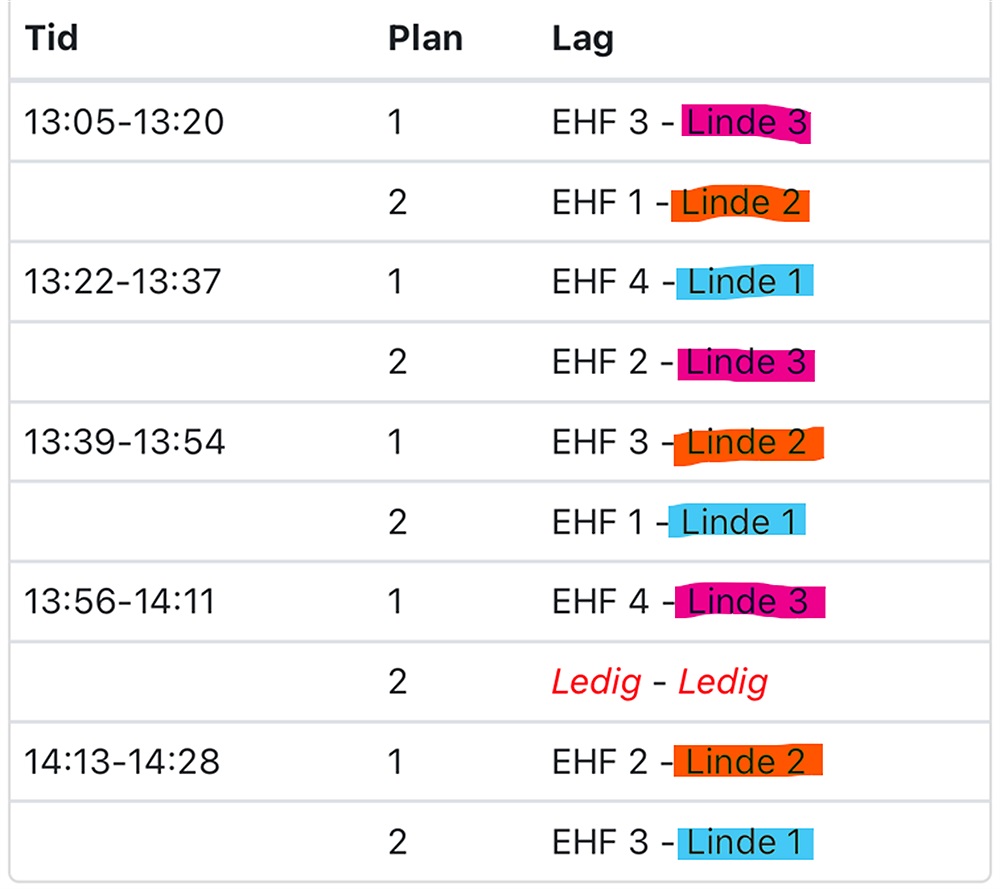Select the 13:05-13:20 time slot

click(x=124, y=122)
